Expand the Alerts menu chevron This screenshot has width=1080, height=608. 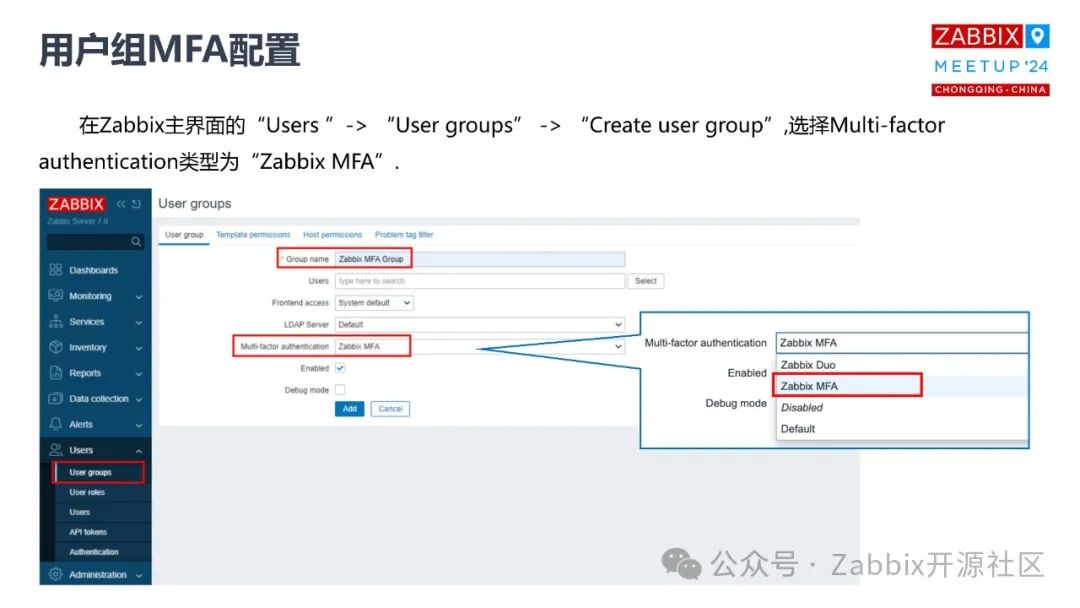point(139,426)
